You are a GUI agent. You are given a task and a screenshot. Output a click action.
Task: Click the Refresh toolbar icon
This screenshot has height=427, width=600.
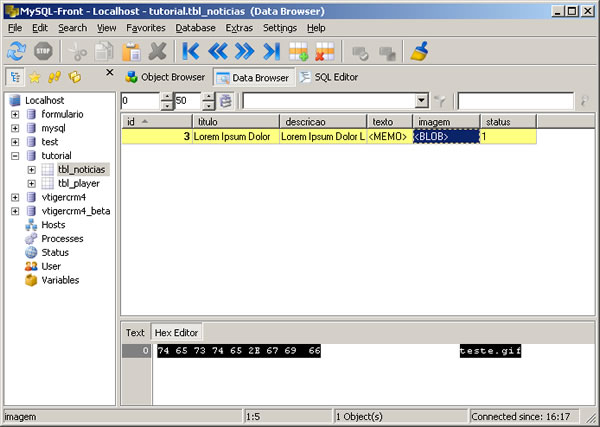[16, 51]
